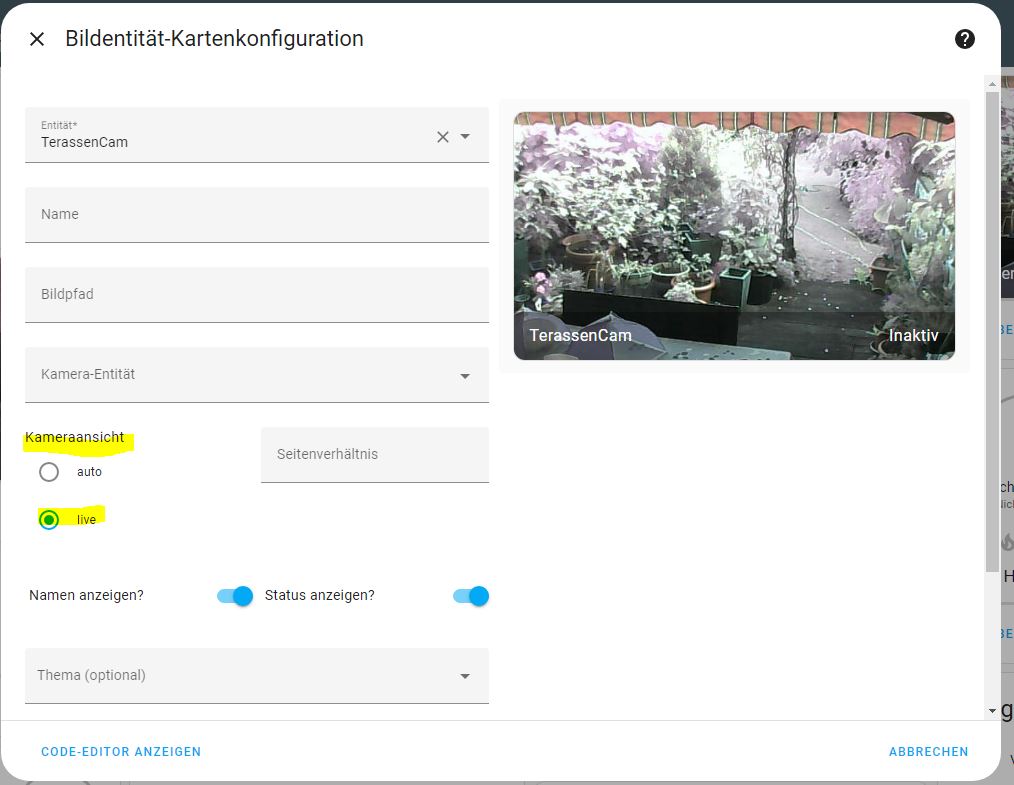Select the auto camera view option
The width and height of the screenshot is (1014, 785).
[49, 472]
